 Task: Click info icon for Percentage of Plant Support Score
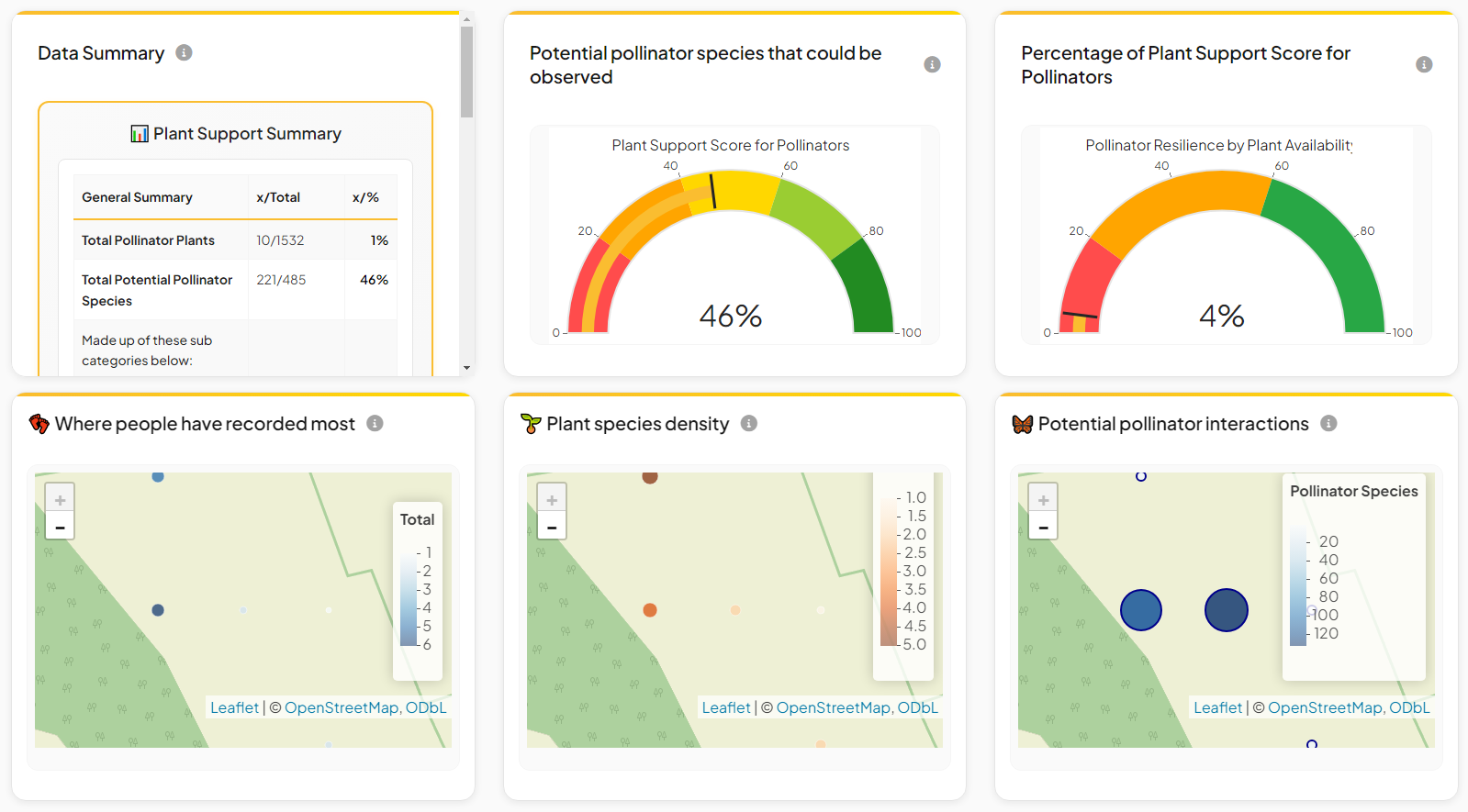[x=1424, y=64]
